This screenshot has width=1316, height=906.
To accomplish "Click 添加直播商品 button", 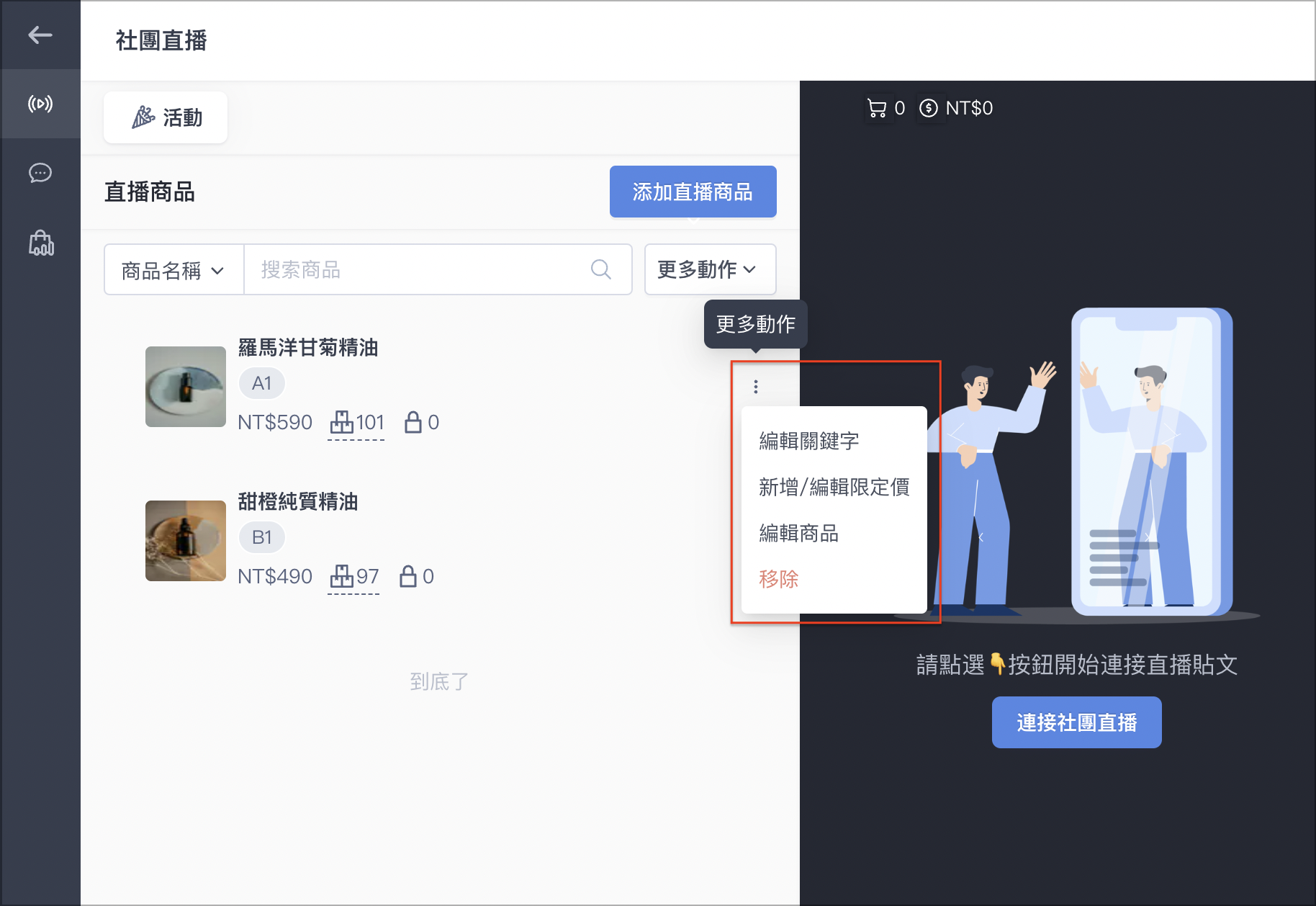I will click(693, 192).
